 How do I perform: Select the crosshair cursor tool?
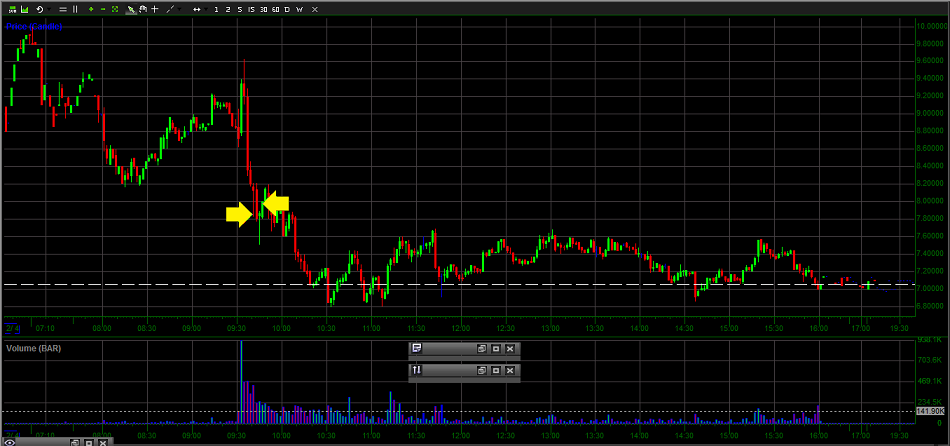point(154,9)
